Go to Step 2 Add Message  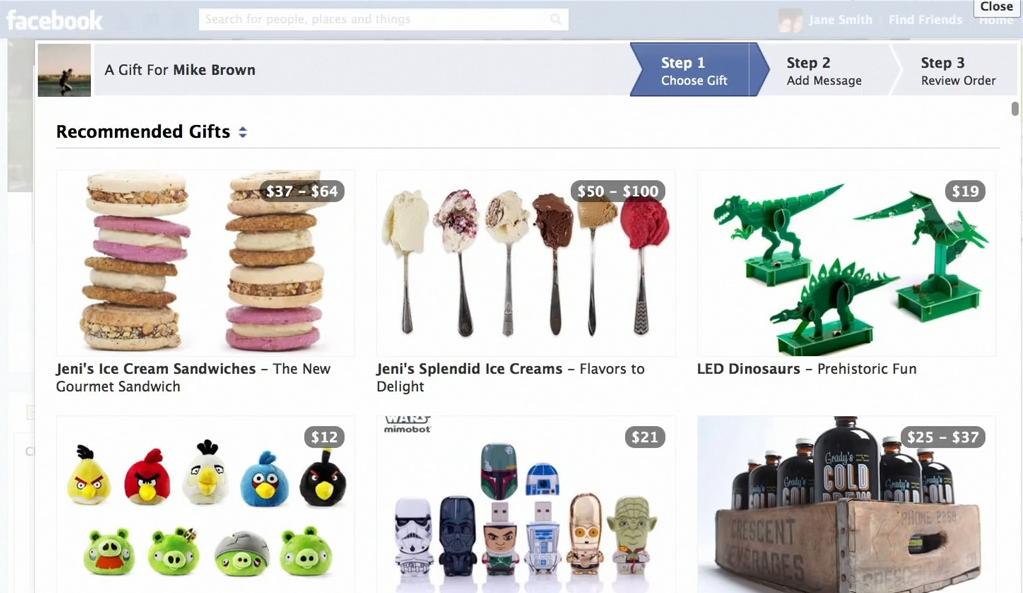(824, 70)
